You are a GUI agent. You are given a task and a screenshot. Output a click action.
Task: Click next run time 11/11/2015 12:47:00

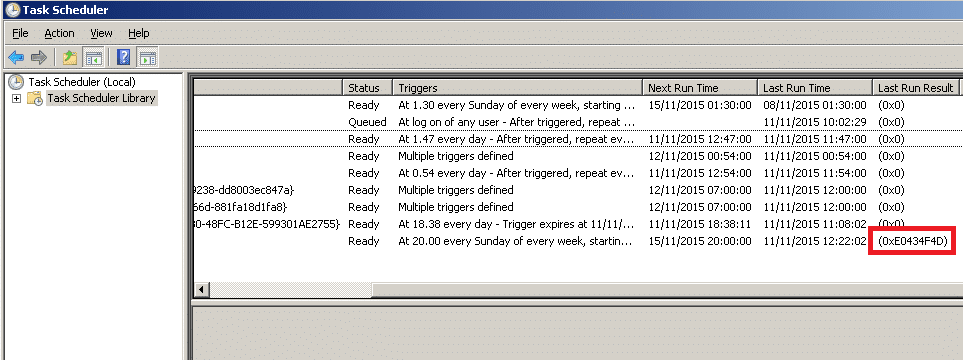(x=700, y=139)
